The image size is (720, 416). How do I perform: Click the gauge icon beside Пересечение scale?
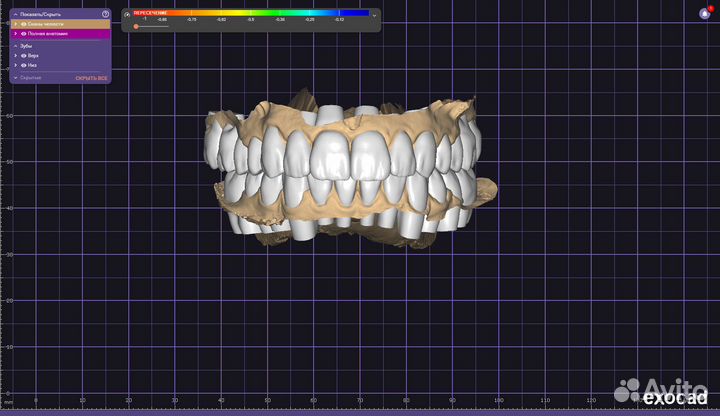126,15
